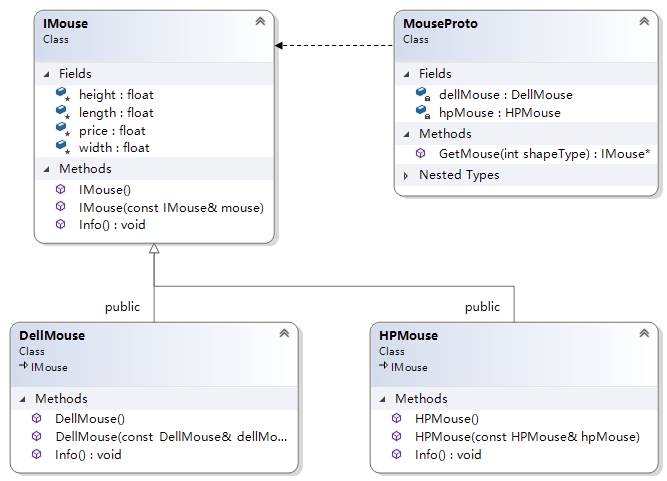Select the 'IMouse()' default constructor row
Viewport: 667px width, 481px height.
click(x=105, y=190)
